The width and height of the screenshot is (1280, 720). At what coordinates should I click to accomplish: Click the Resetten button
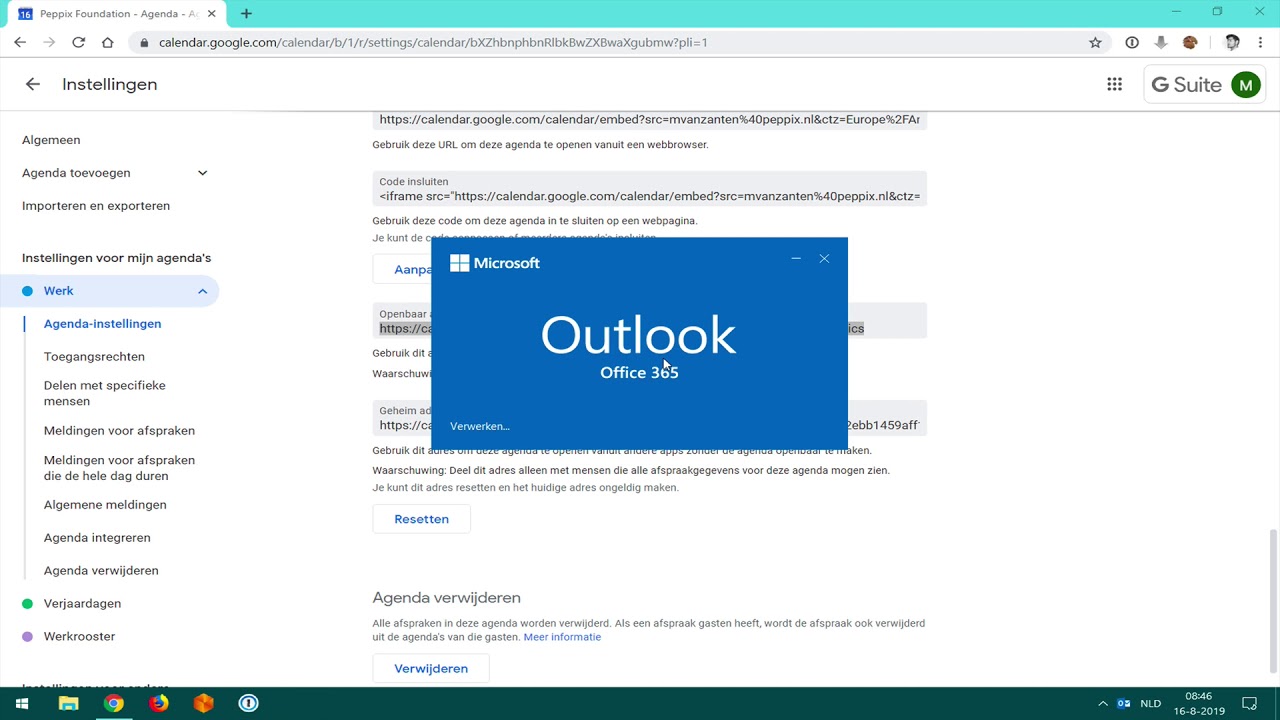421,519
